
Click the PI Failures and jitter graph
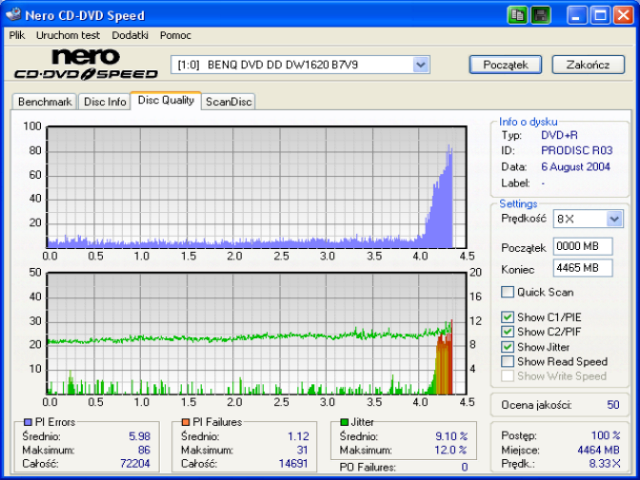257,333
